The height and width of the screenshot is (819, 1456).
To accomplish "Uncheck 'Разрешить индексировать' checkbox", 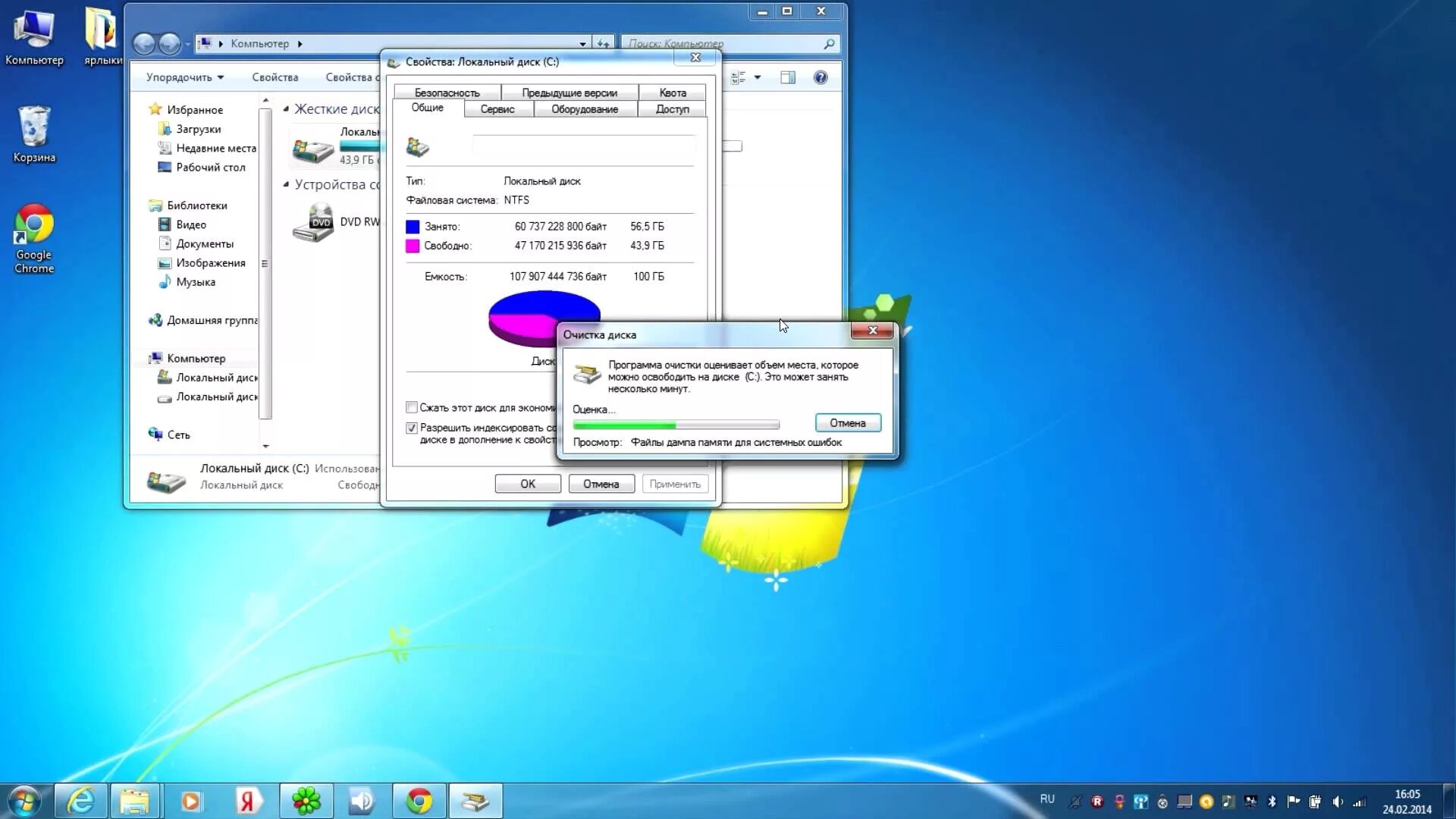I will (x=412, y=428).
